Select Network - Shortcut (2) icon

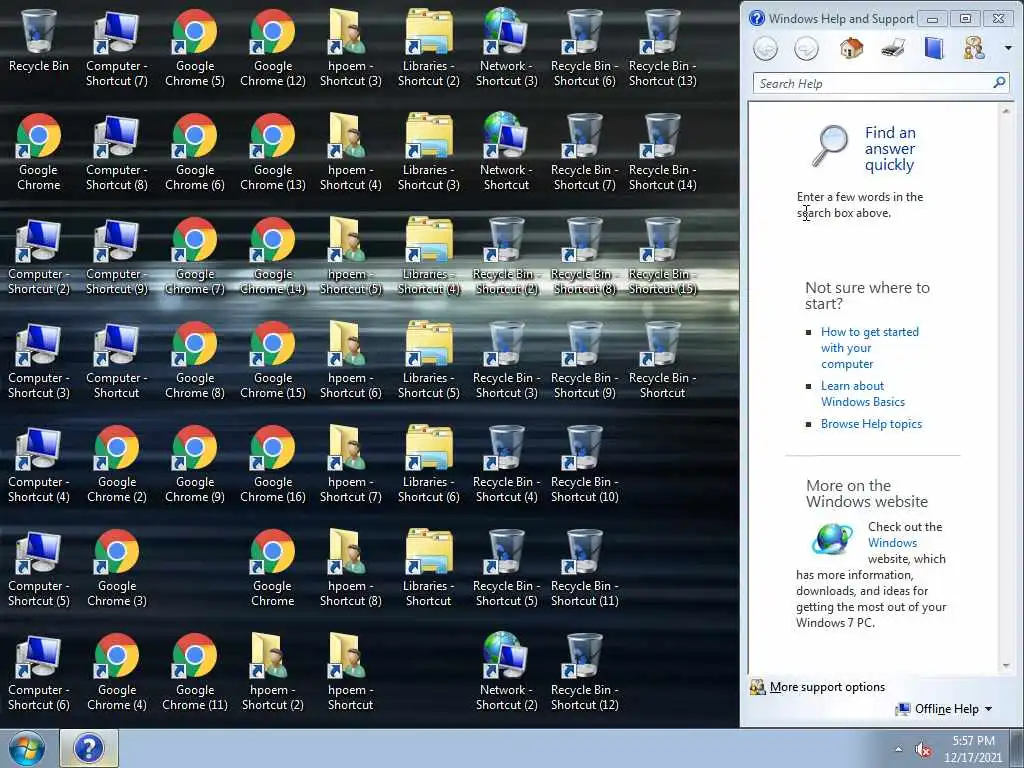coord(507,672)
